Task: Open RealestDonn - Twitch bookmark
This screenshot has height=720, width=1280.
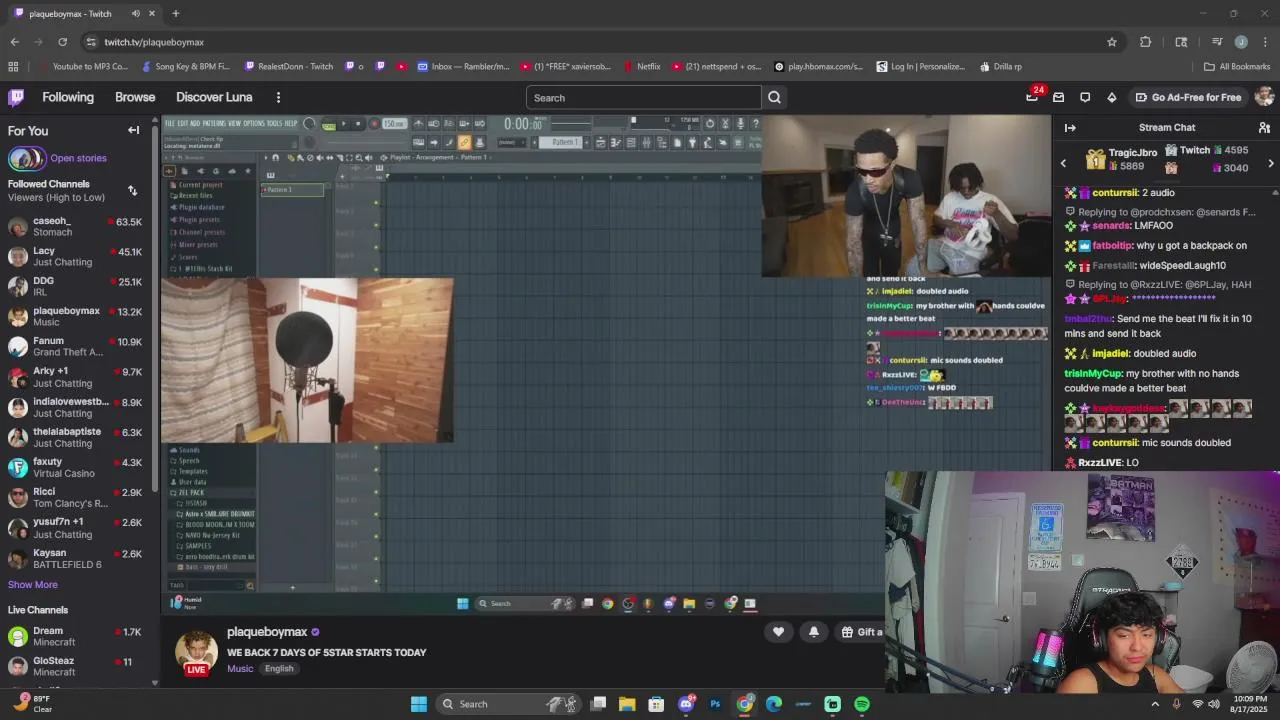Action: (x=288, y=67)
